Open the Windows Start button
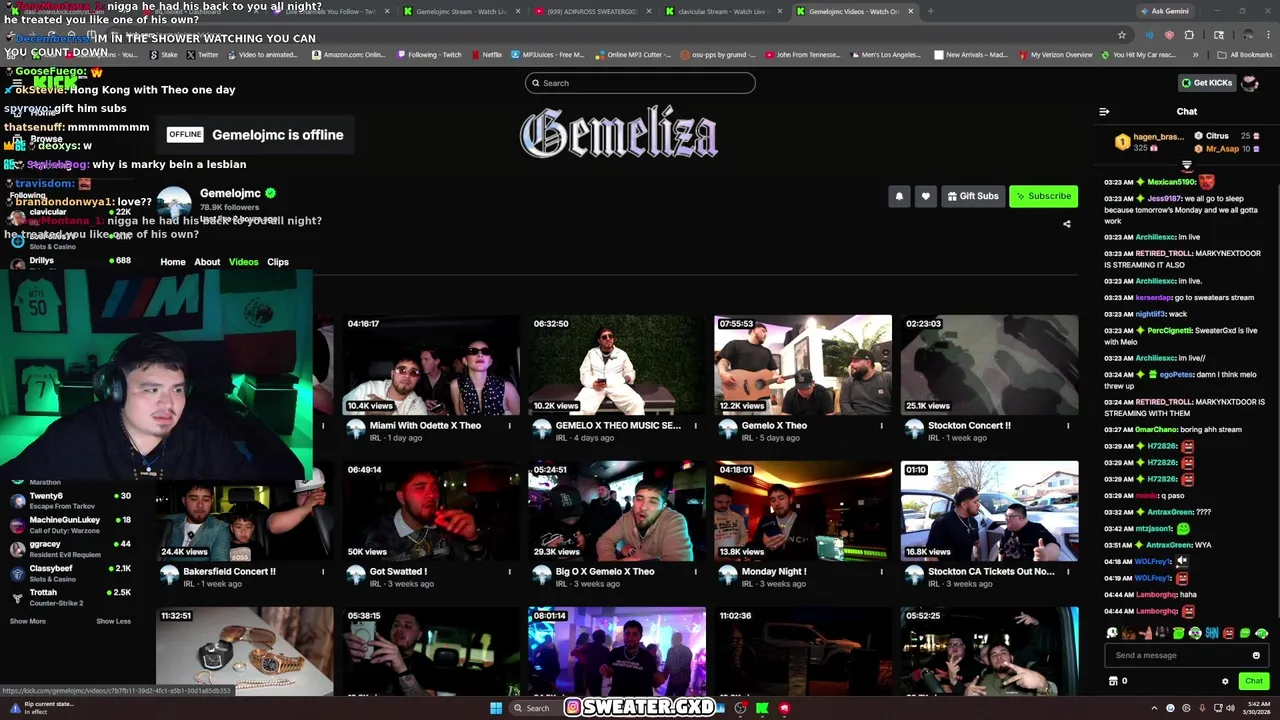This screenshot has height=720, width=1280. pos(496,708)
